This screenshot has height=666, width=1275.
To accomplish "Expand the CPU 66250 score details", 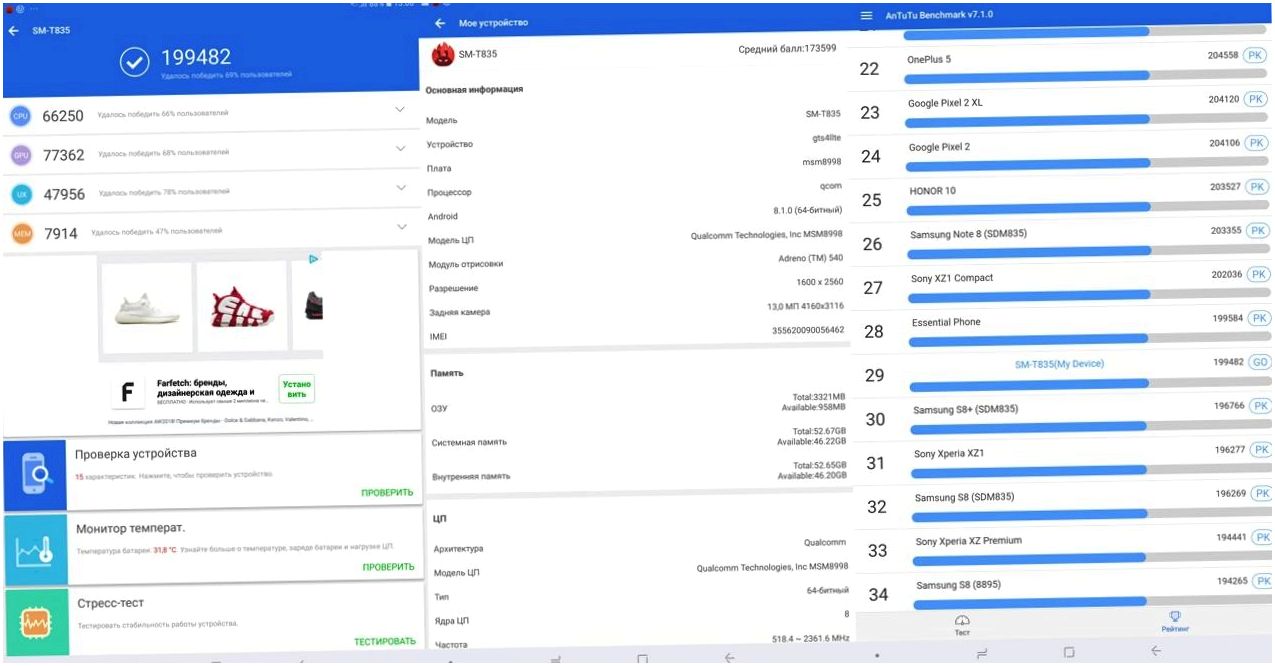I will coord(400,109).
